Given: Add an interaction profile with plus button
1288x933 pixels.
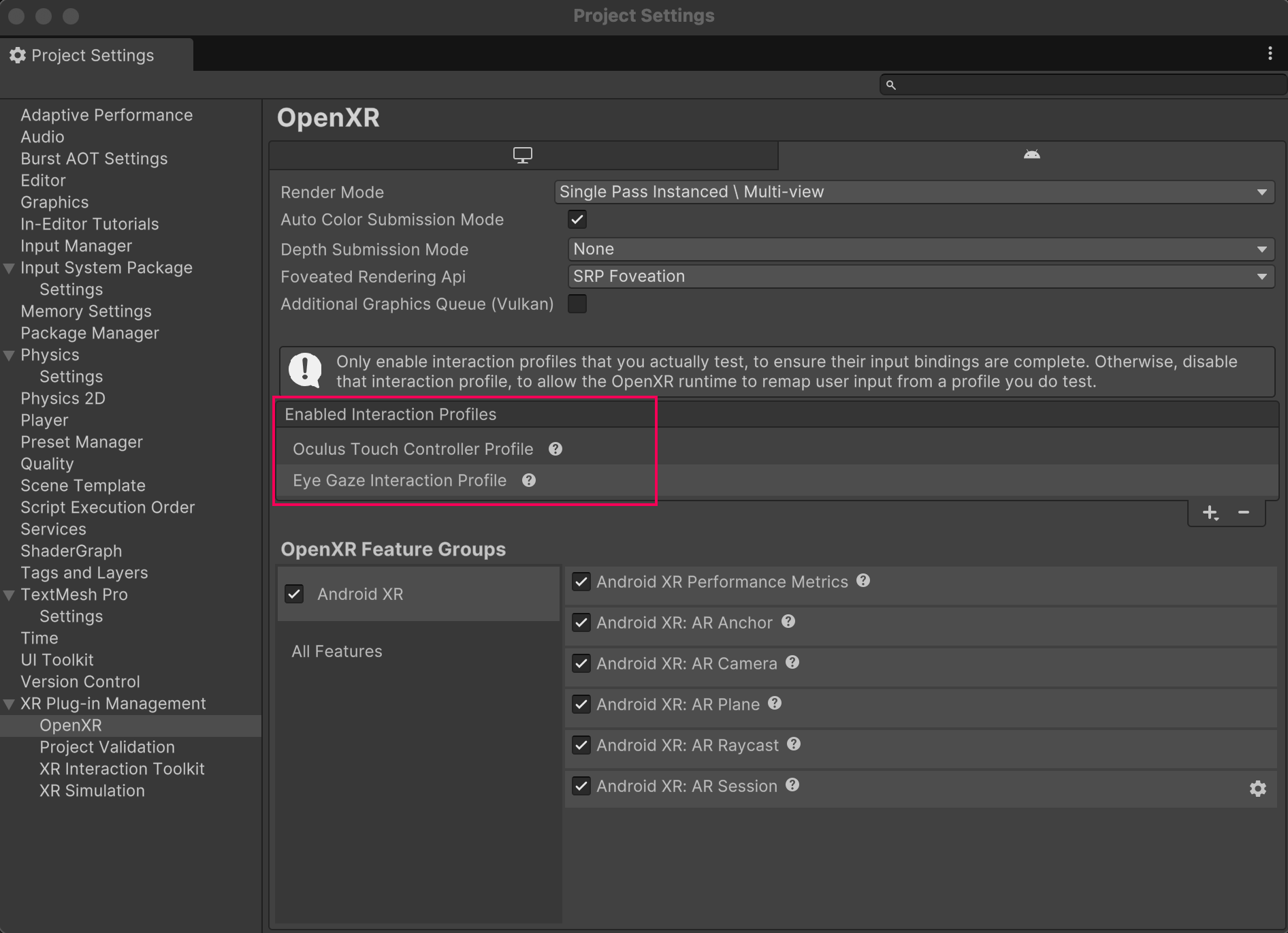Looking at the screenshot, I should click(x=1210, y=513).
